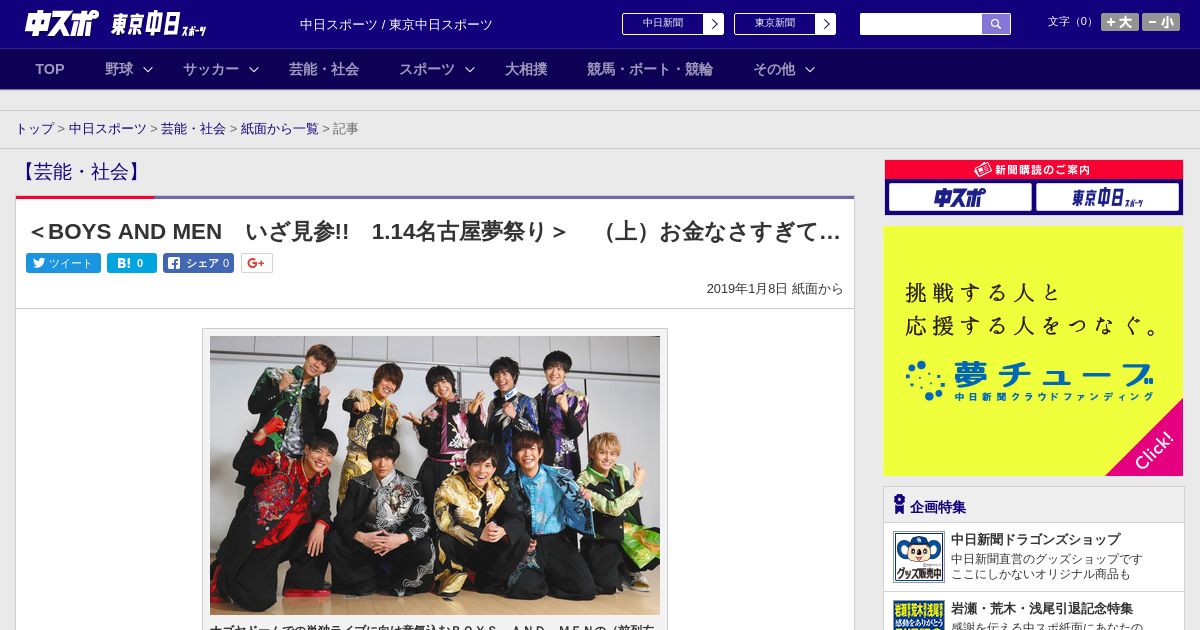Click the arrow next to 東京新聞
Screen dimensions: 1200x630
pyautogui.click(x=826, y=24)
